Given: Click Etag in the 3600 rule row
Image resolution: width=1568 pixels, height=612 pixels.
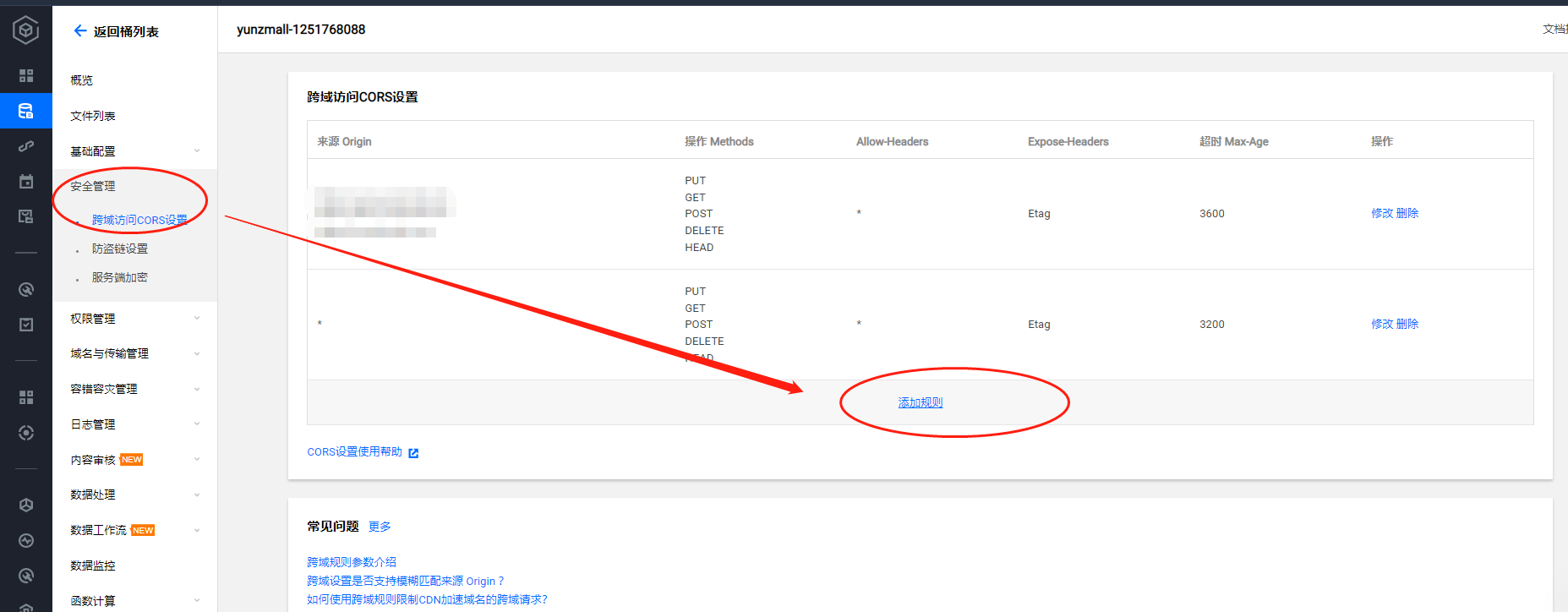Looking at the screenshot, I should coord(1039,214).
